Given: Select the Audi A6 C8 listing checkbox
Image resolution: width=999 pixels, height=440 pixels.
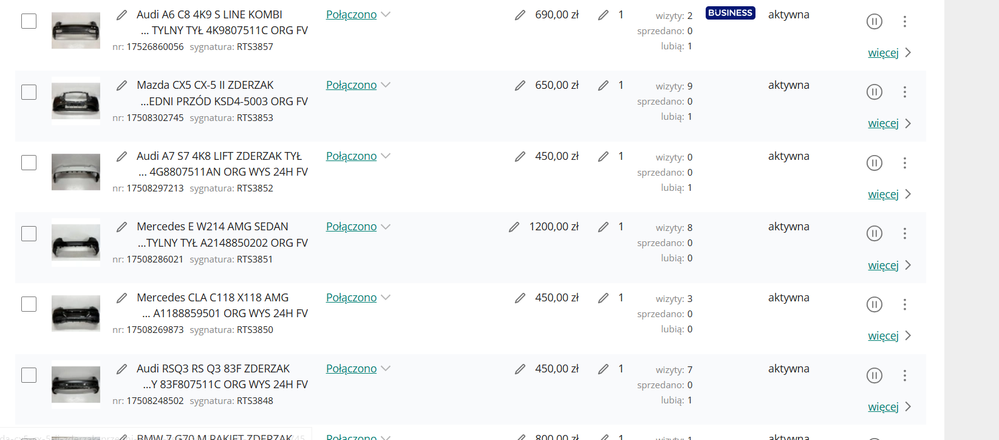Looking at the screenshot, I should [29, 21].
